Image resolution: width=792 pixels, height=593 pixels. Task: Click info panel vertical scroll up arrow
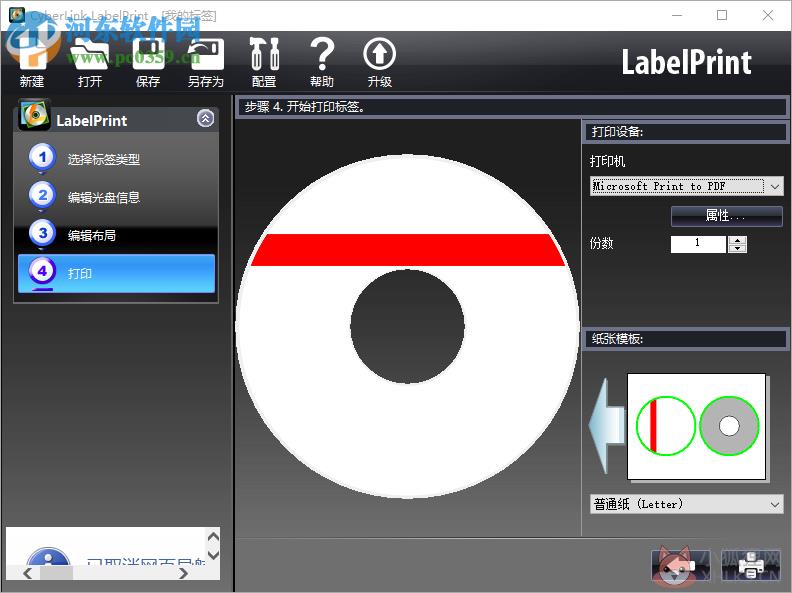tap(213, 536)
